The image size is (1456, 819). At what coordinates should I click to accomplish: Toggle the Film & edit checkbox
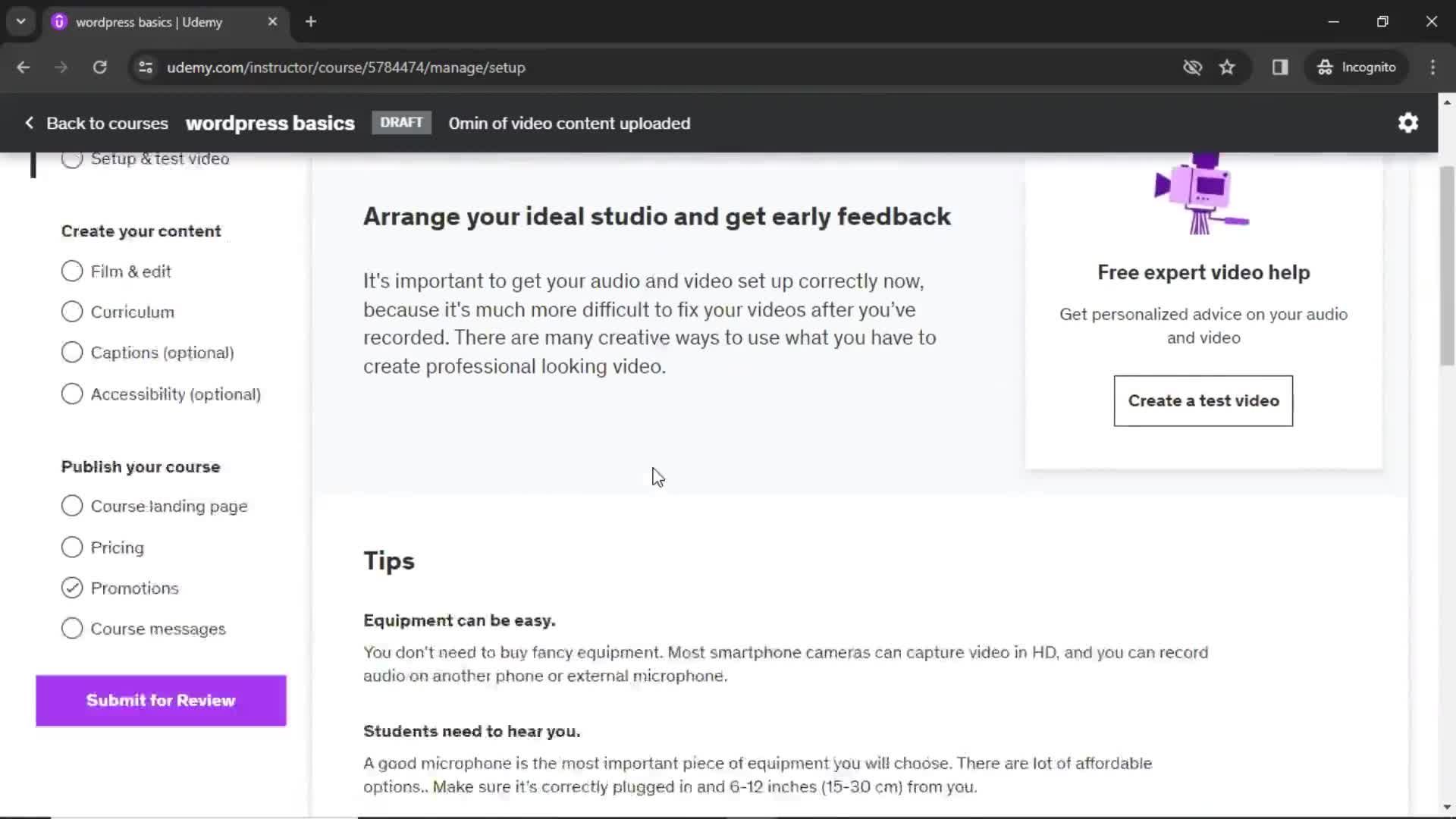click(x=71, y=271)
